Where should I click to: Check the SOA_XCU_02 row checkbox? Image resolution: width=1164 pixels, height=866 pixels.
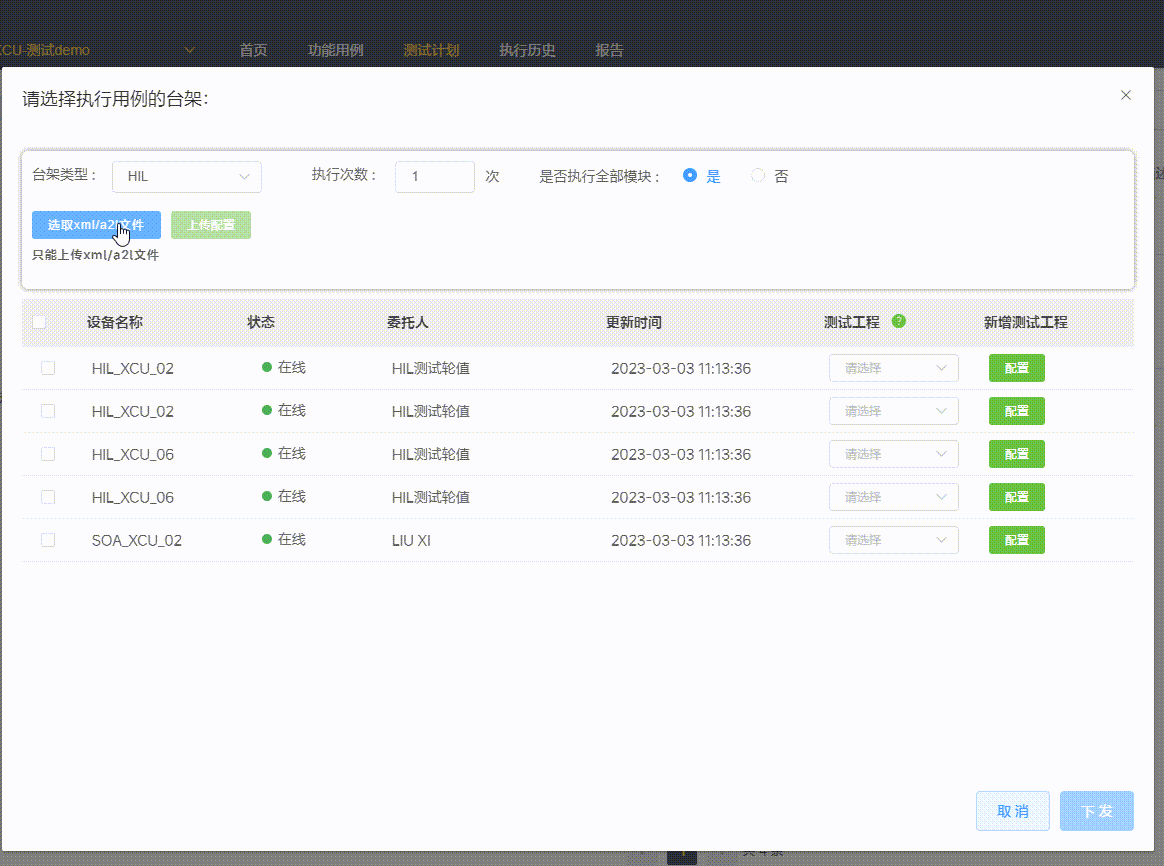click(x=48, y=540)
